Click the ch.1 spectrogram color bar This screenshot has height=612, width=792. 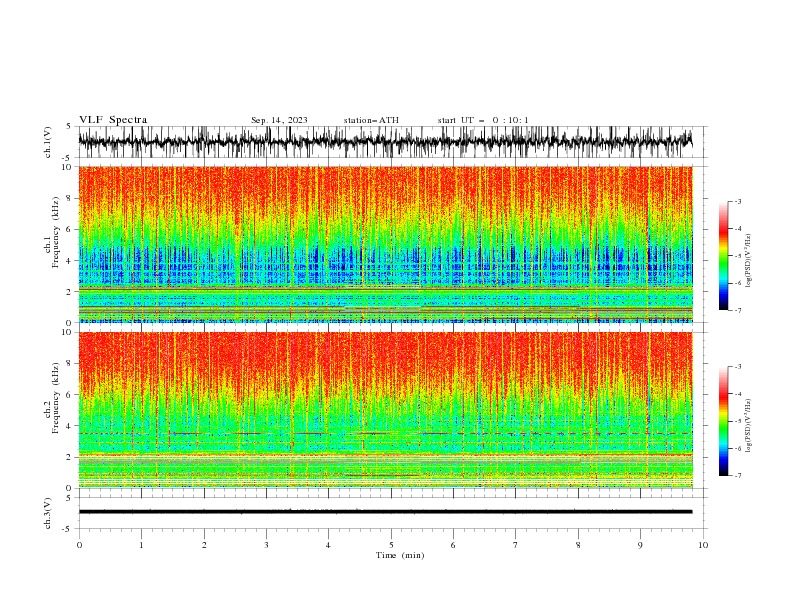click(724, 256)
